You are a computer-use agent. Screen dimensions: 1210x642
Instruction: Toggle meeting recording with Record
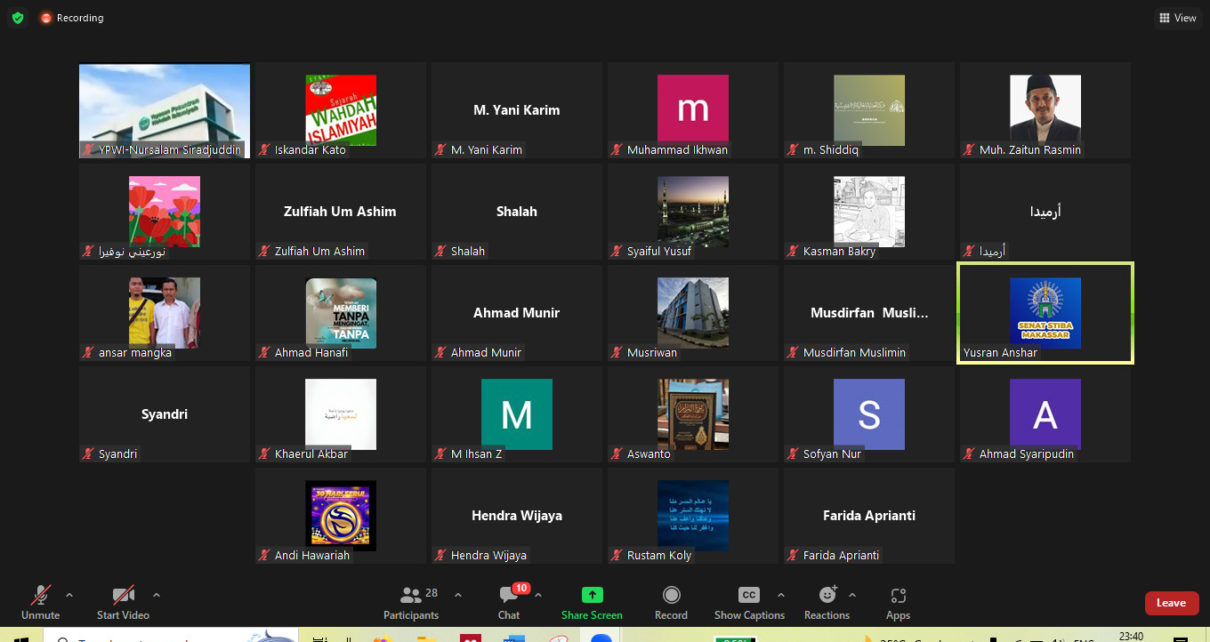click(671, 603)
